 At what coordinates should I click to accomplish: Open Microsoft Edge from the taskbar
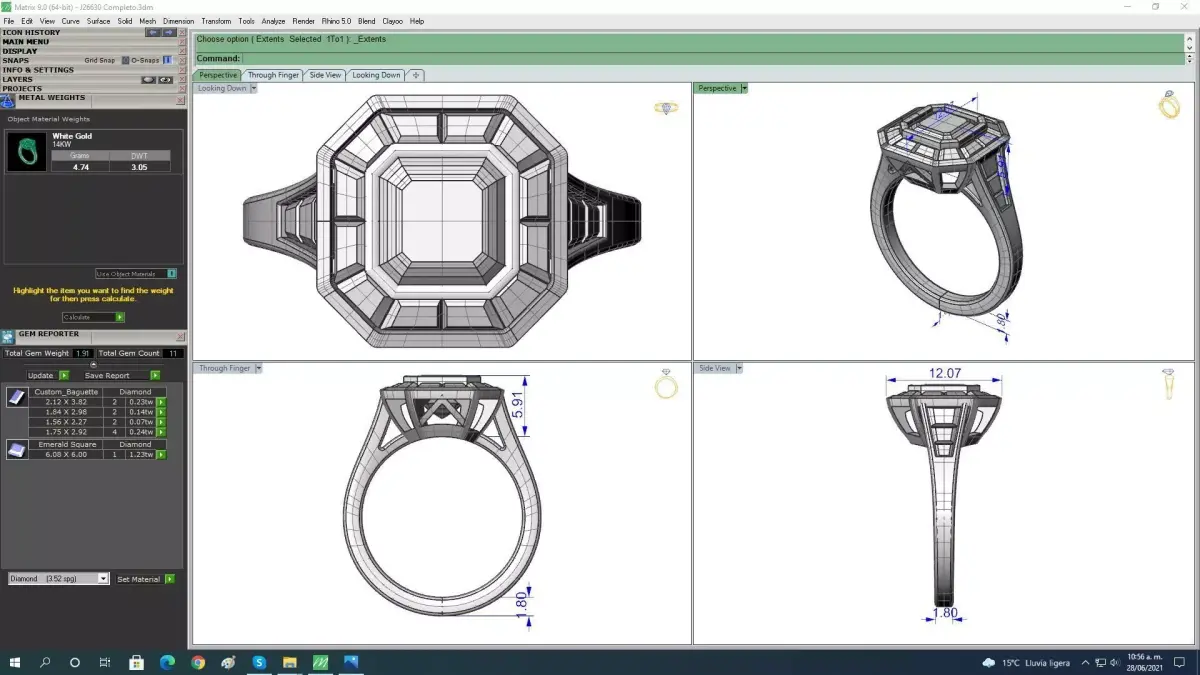[x=167, y=662]
